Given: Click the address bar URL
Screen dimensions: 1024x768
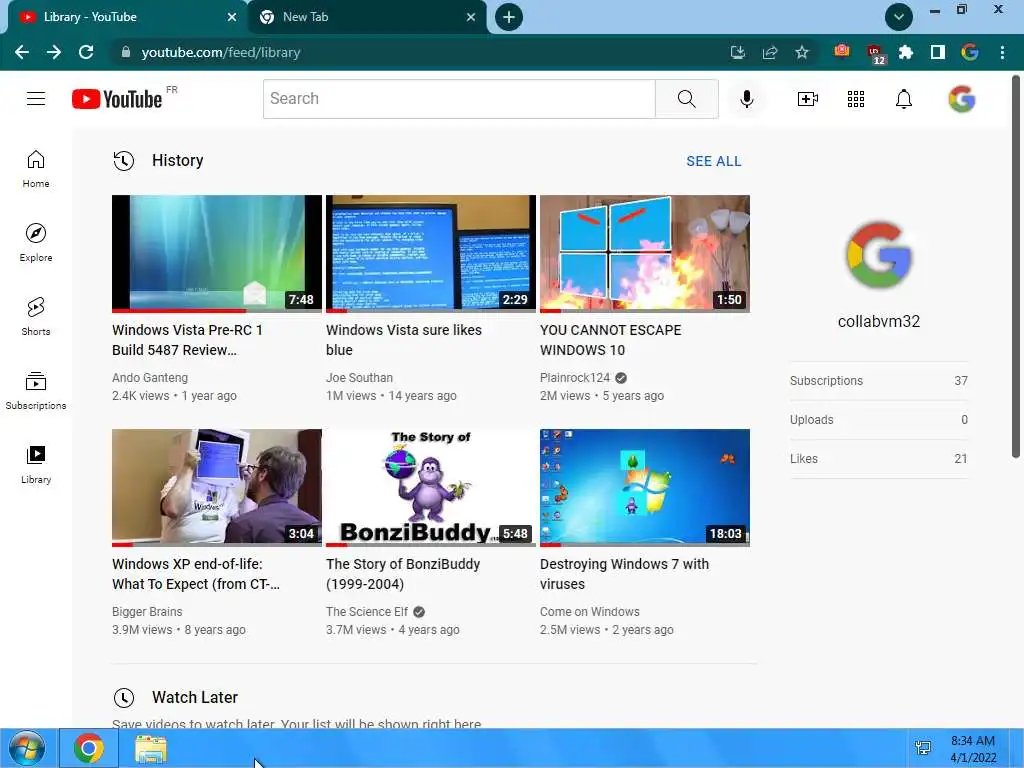Looking at the screenshot, I should (x=221, y=52).
